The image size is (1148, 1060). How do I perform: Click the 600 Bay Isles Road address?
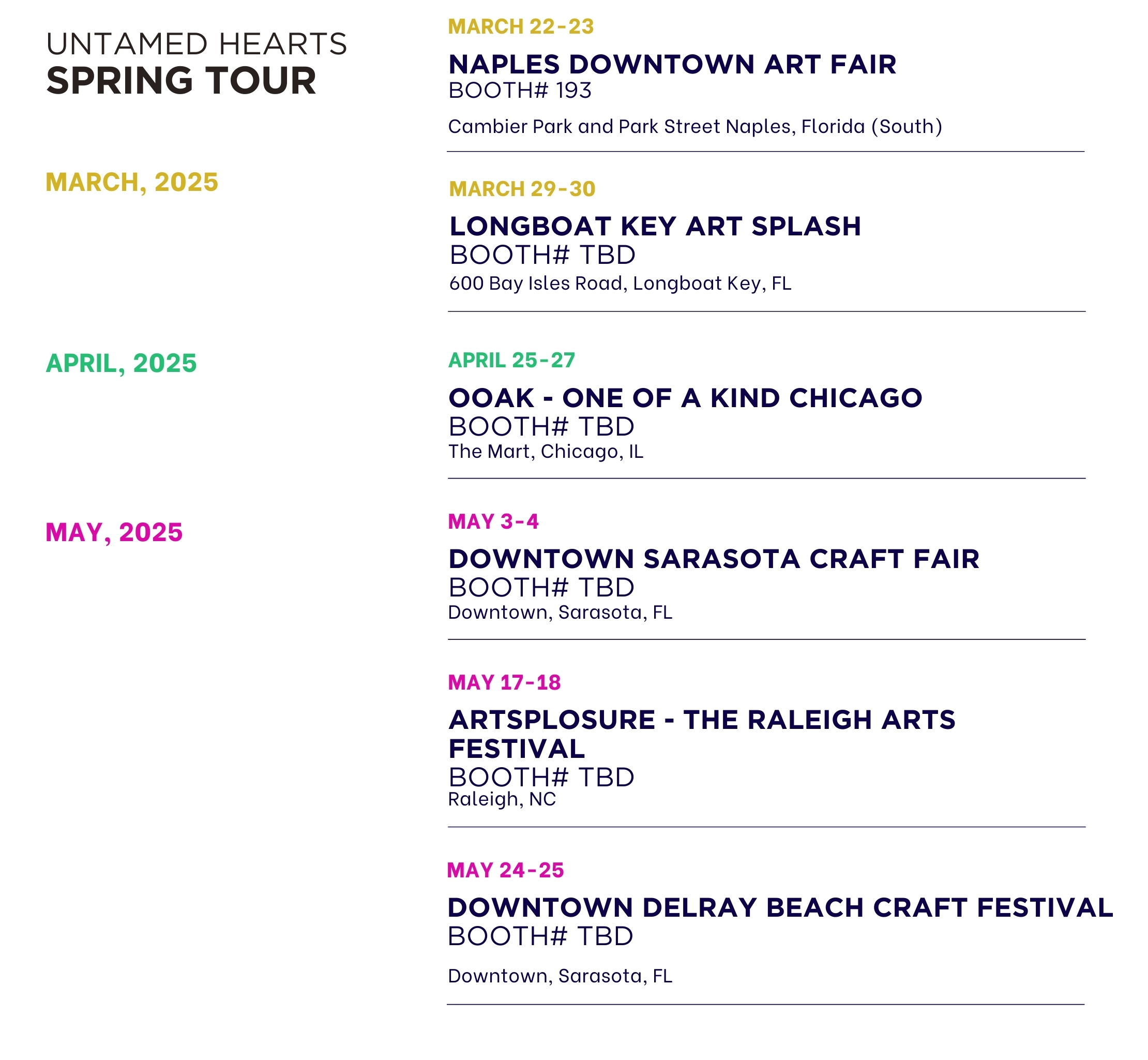620,283
